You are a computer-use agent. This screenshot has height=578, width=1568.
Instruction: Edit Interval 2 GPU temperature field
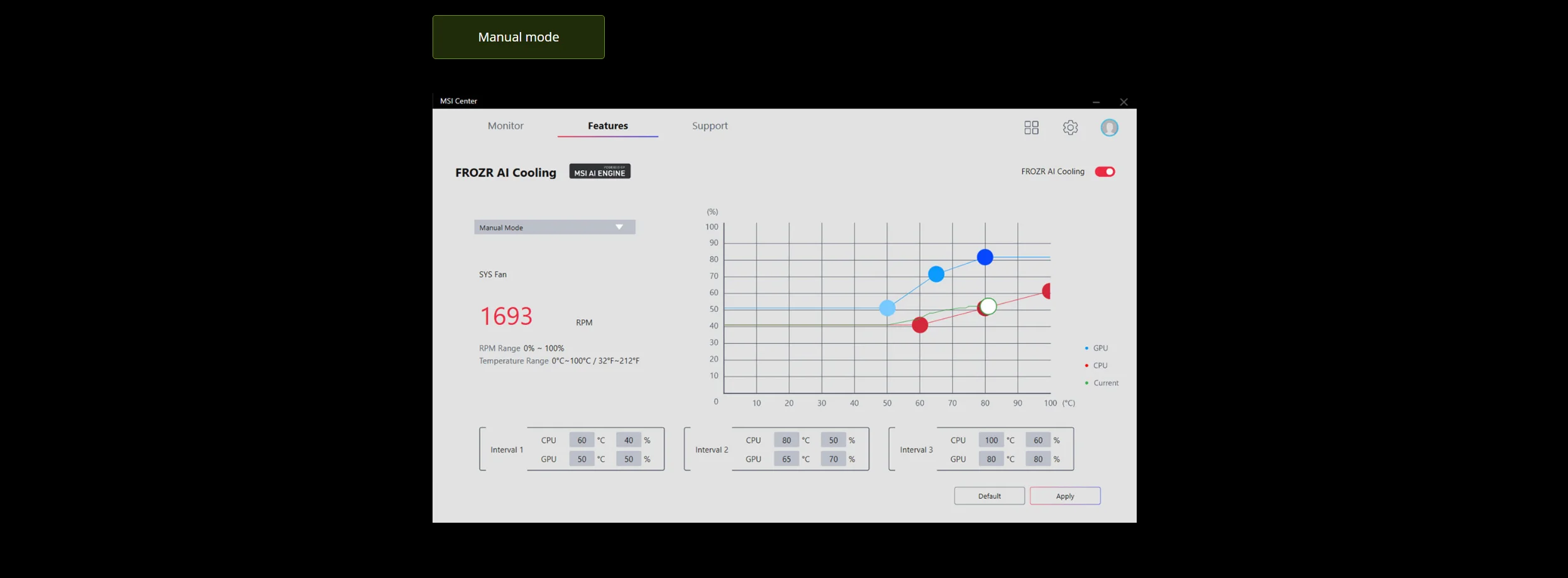(x=787, y=459)
